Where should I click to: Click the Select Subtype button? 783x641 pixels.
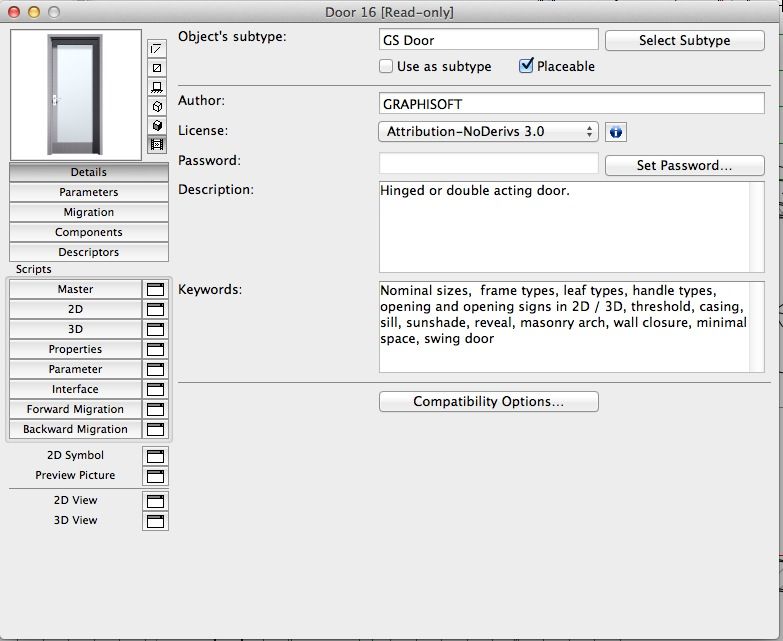point(685,40)
